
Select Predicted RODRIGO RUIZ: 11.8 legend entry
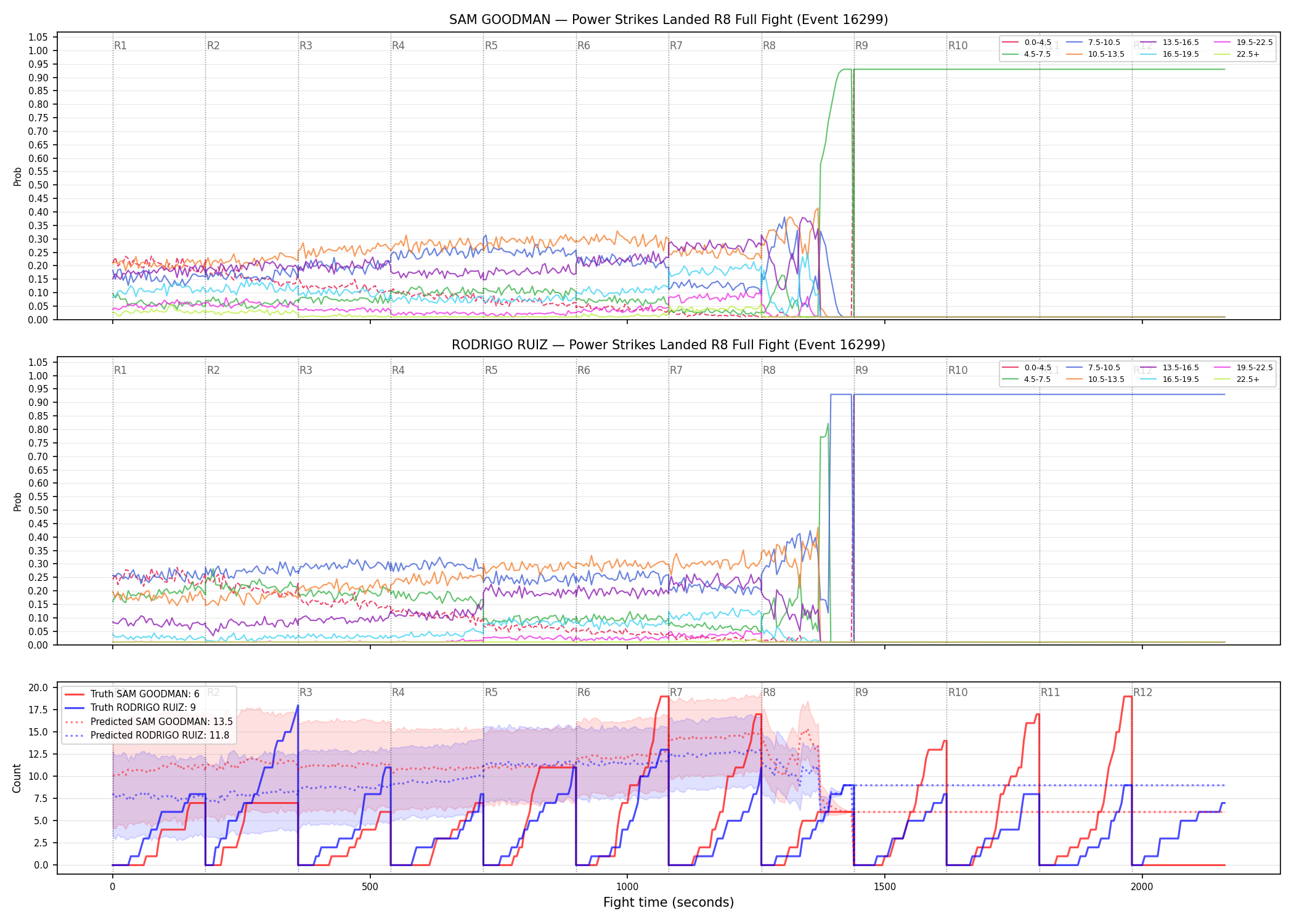[147, 735]
